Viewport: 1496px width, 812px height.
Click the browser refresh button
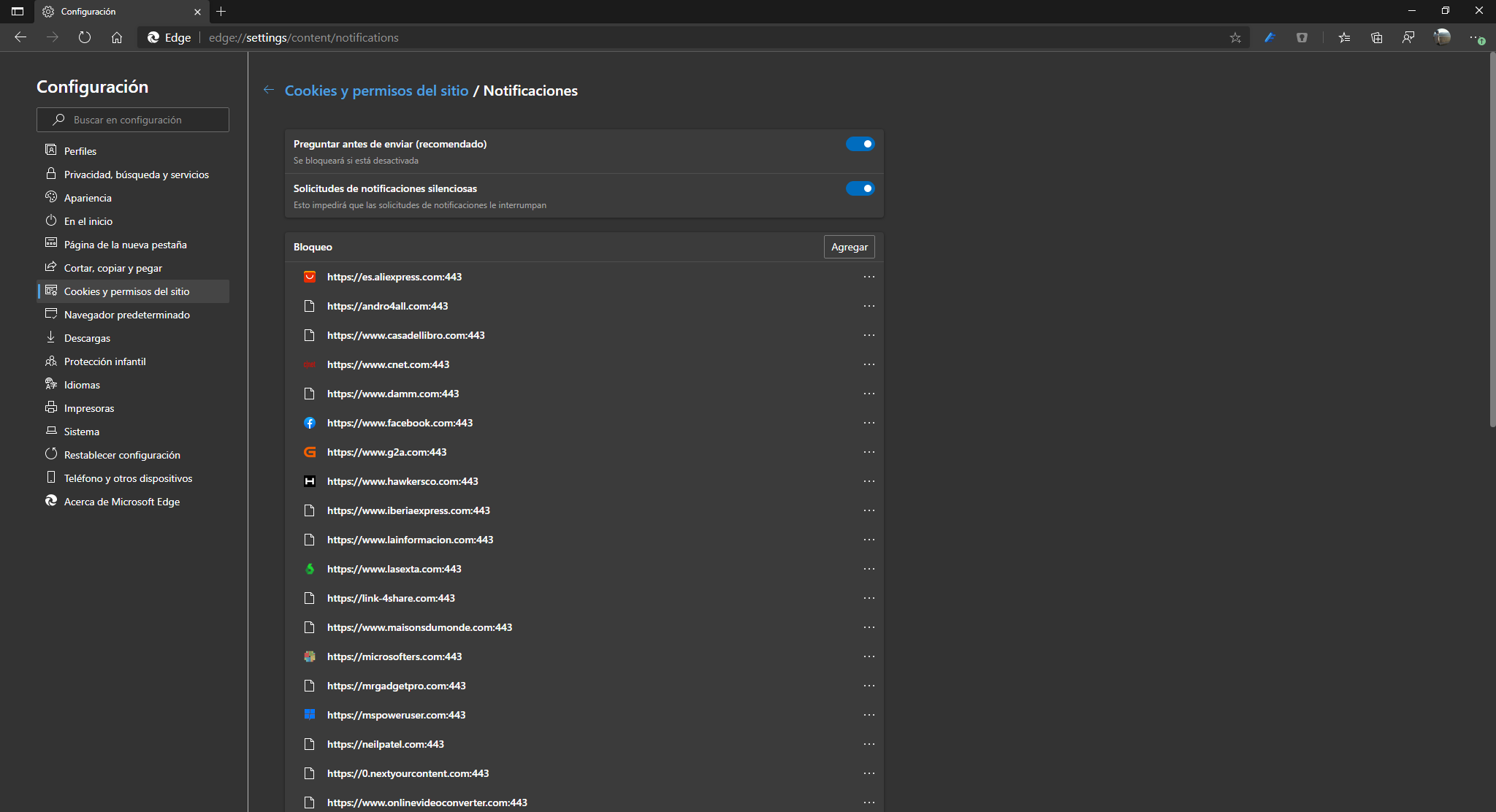(x=85, y=37)
